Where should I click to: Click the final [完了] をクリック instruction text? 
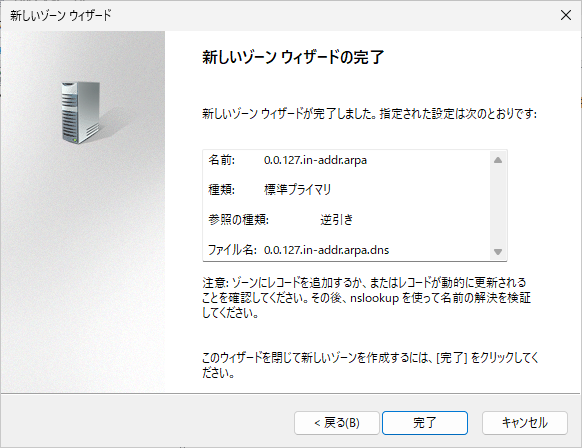pyautogui.click(x=370, y=365)
